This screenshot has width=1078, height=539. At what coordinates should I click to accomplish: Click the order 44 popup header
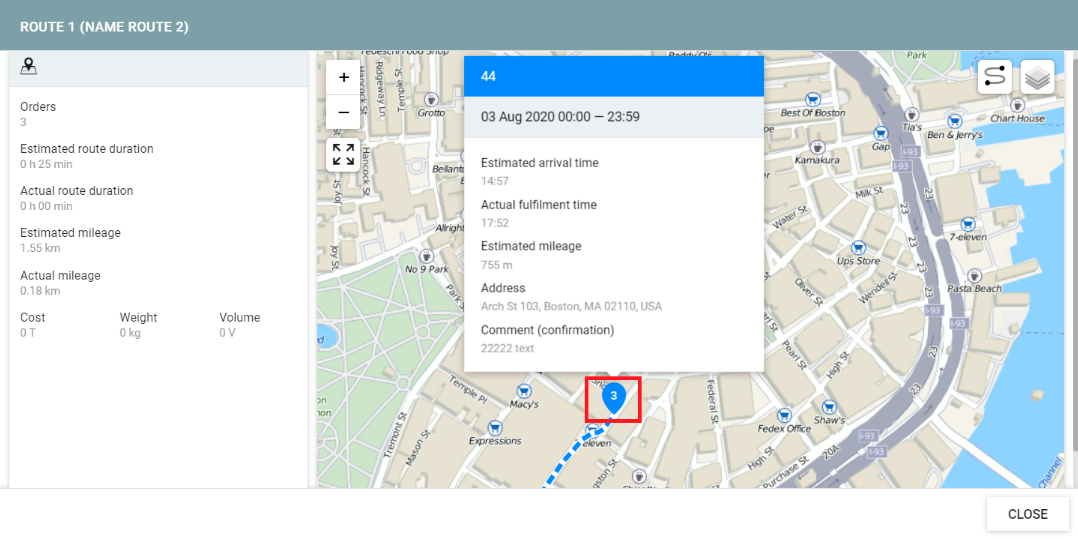point(613,76)
